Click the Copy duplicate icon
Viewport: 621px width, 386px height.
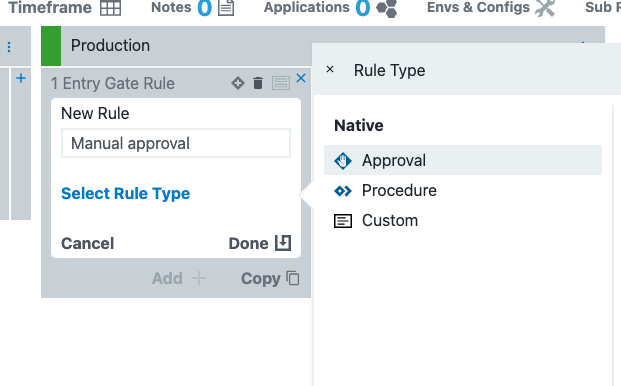(x=293, y=278)
